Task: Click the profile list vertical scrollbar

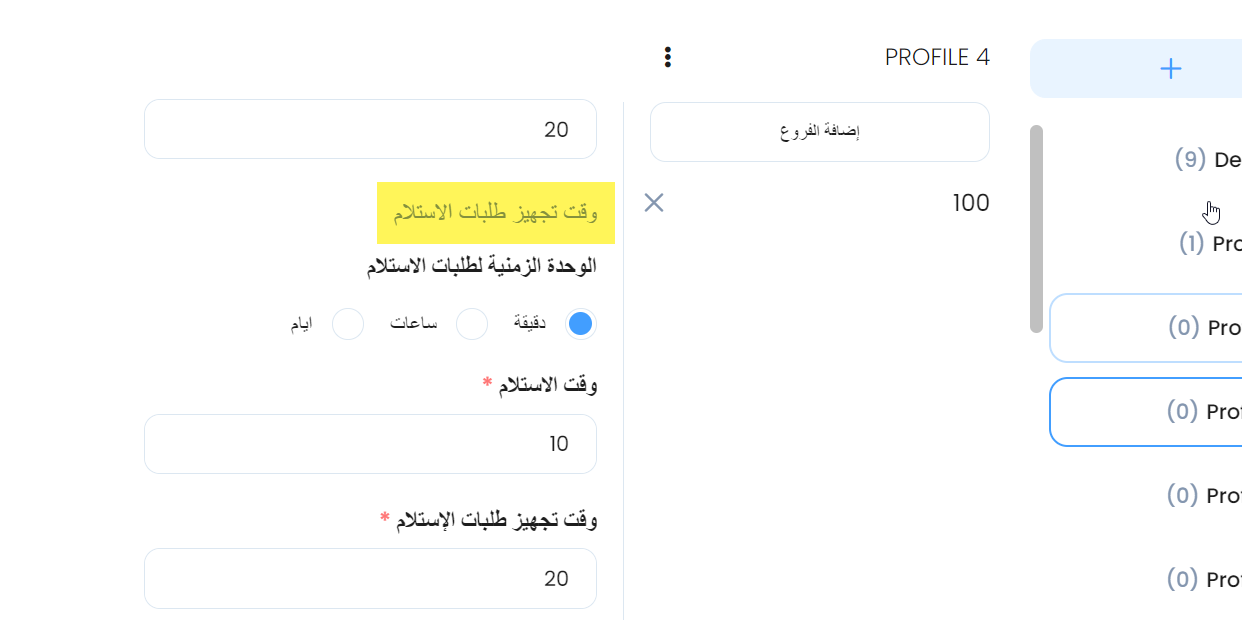Action: pos(1036,229)
